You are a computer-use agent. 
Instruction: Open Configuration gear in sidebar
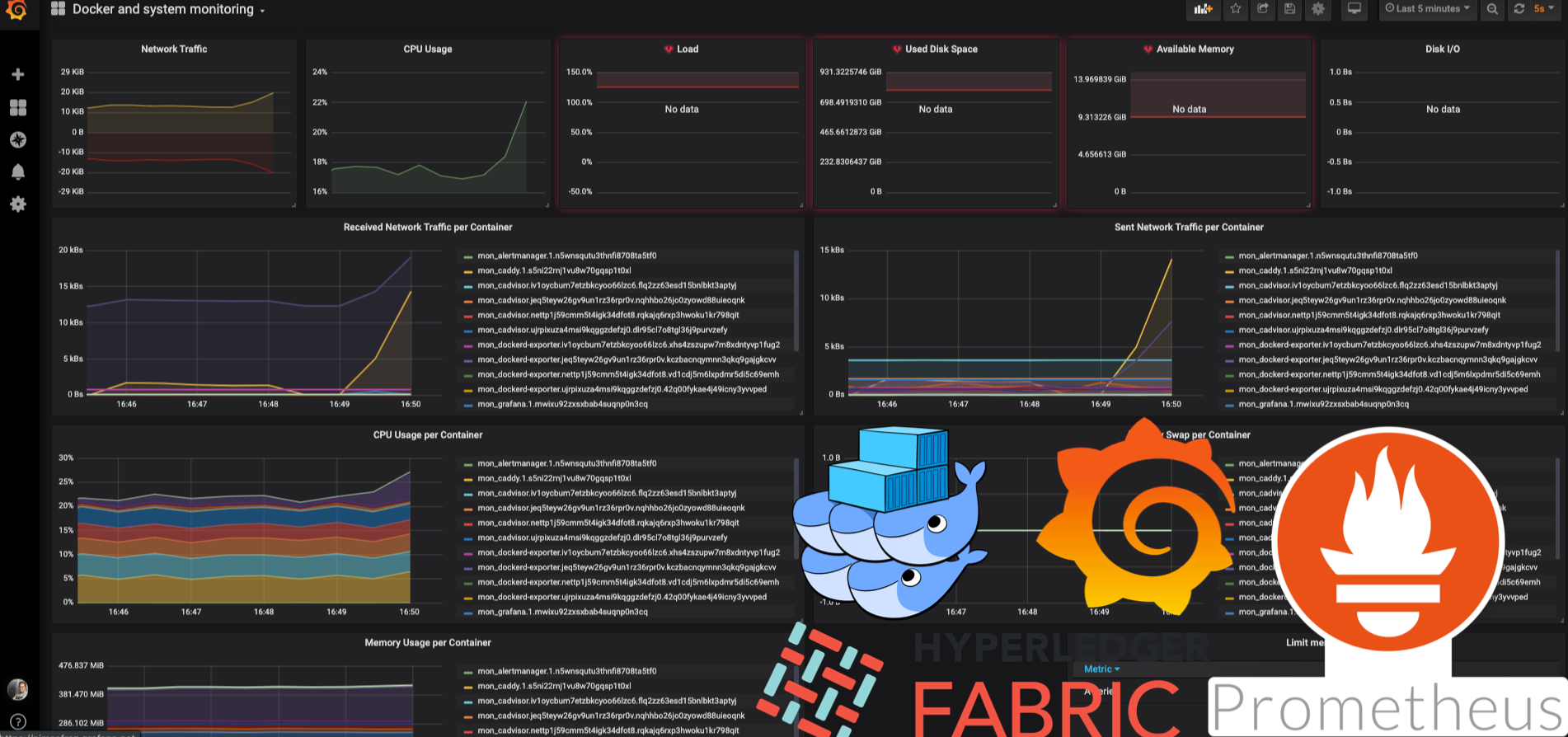(18, 204)
